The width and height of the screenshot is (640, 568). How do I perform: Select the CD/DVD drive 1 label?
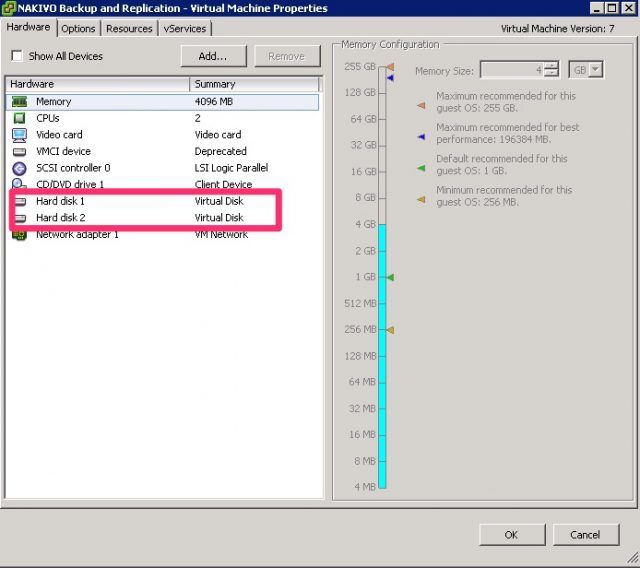pyautogui.click(x=70, y=184)
